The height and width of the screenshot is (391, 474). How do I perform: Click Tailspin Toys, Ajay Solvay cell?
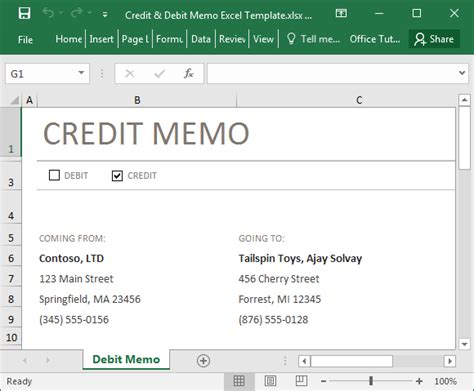point(300,258)
